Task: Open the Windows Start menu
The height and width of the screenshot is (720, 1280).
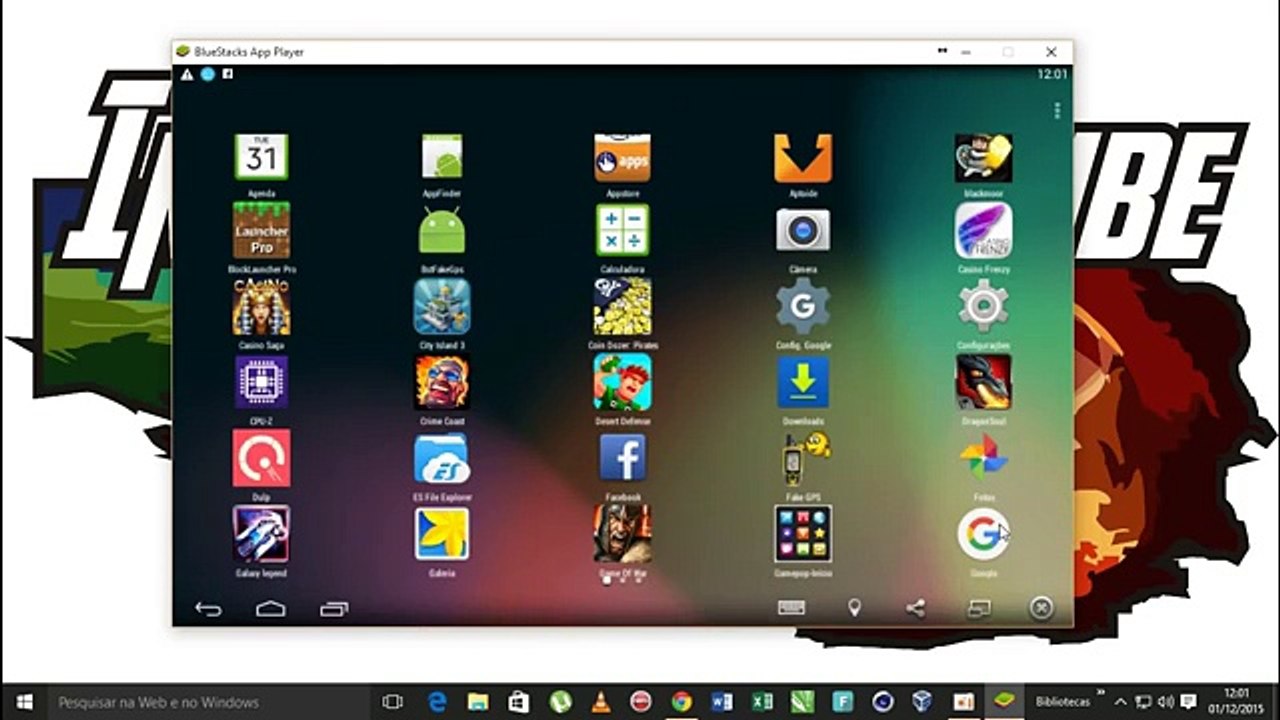Action: 24,702
